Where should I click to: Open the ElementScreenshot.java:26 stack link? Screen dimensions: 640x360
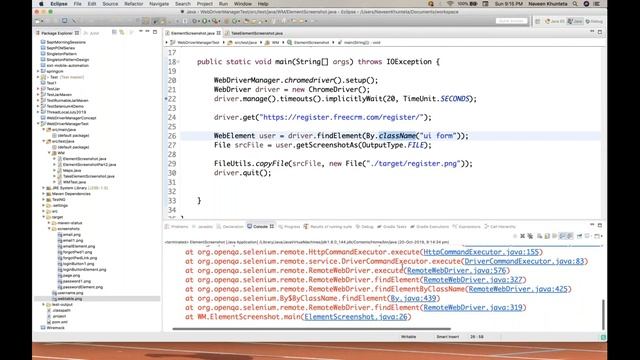point(356,317)
